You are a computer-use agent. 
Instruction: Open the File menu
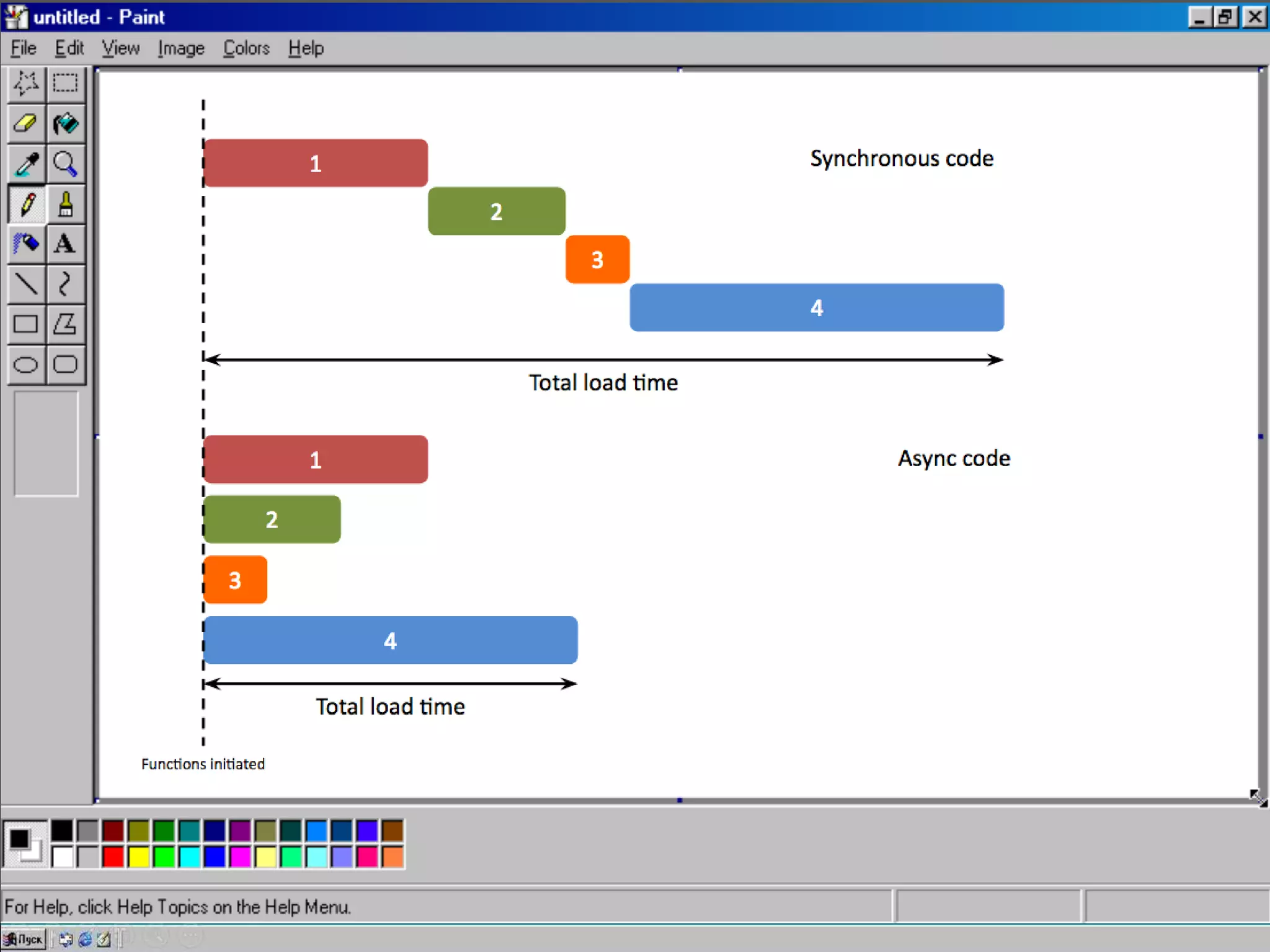point(24,48)
